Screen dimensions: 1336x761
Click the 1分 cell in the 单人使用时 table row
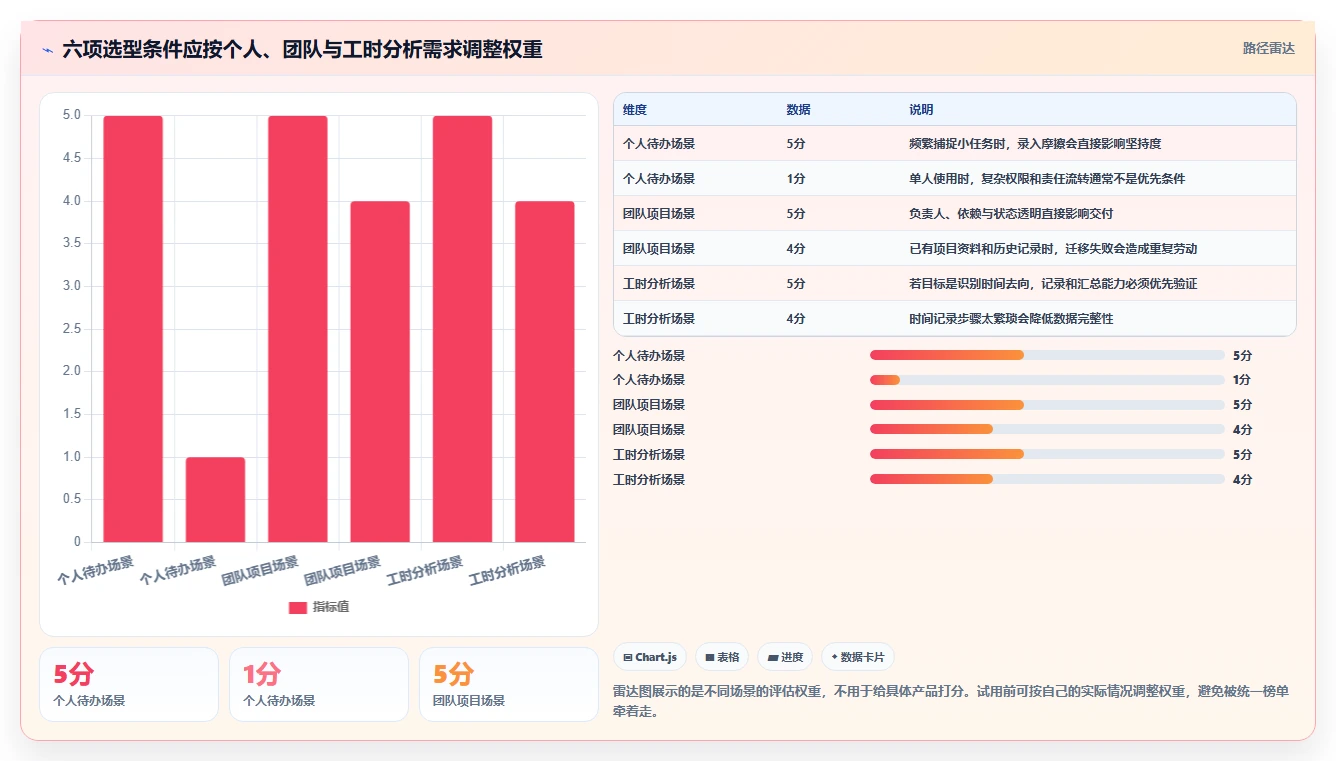click(x=795, y=179)
